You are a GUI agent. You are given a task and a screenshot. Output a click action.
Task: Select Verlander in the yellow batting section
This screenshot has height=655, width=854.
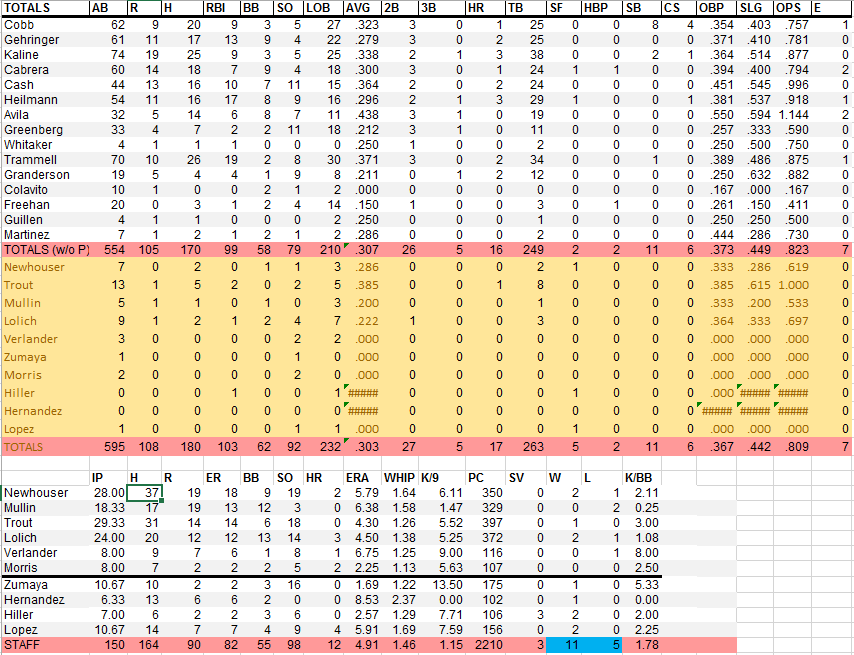[x=30, y=339]
